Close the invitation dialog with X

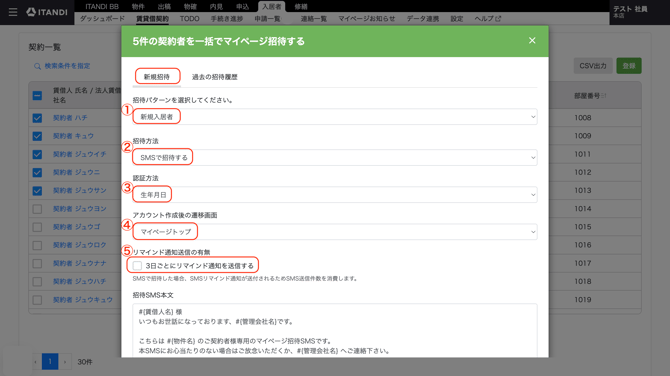click(532, 41)
